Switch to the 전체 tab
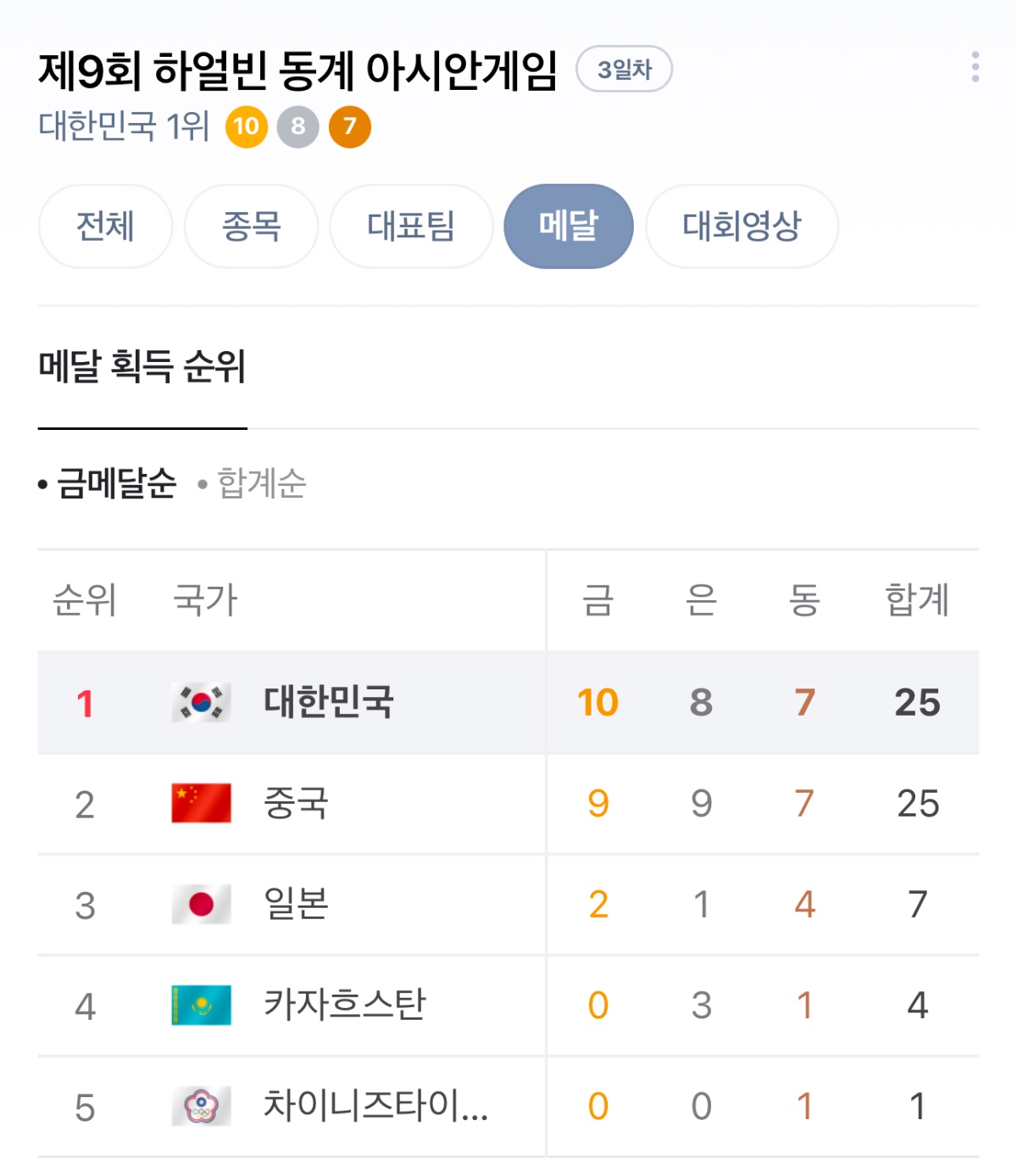 (105, 226)
